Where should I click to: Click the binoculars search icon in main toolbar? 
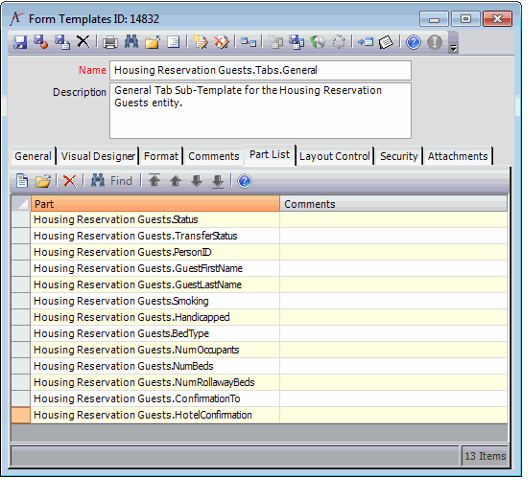pyautogui.click(x=131, y=42)
